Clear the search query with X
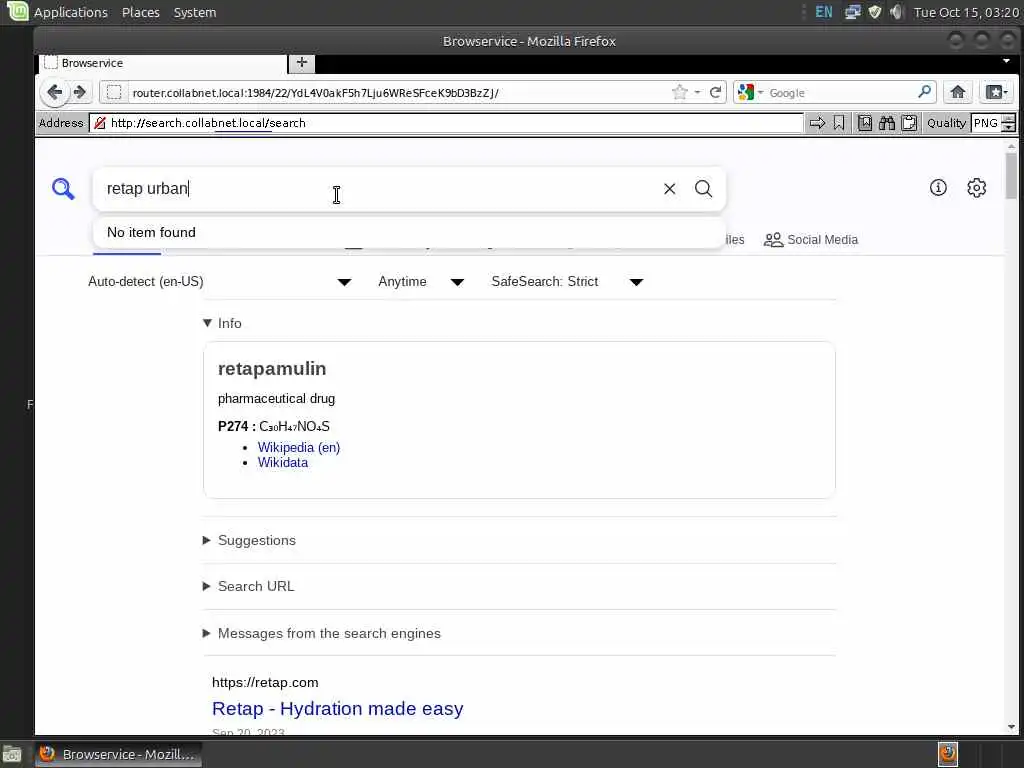The image size is (1024, 768). pyautogui.click(x=669, y=189)
